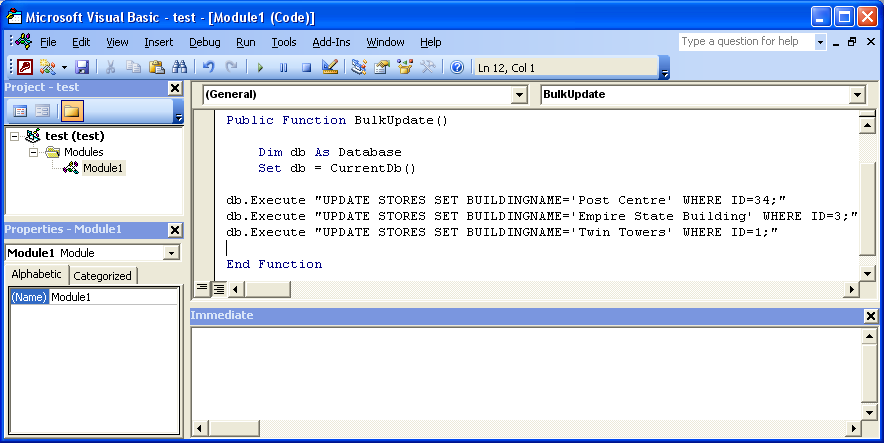Toggle Design Mode icon

click(x=330, y=67)
